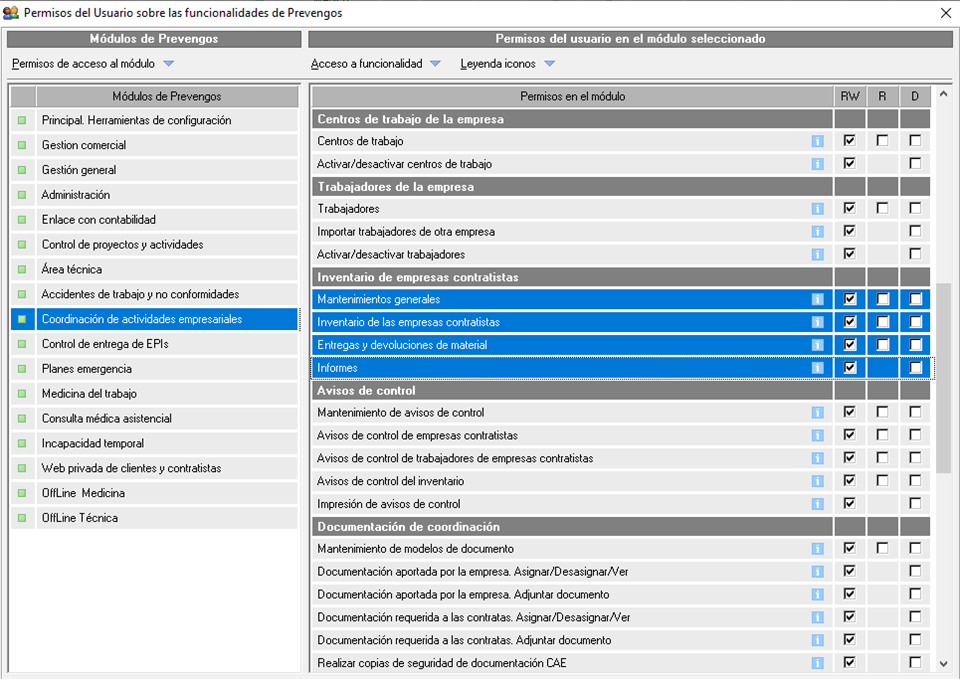Select Gestión comercial module
Viewport: 960px width, 679px height.
coord(84,145)
